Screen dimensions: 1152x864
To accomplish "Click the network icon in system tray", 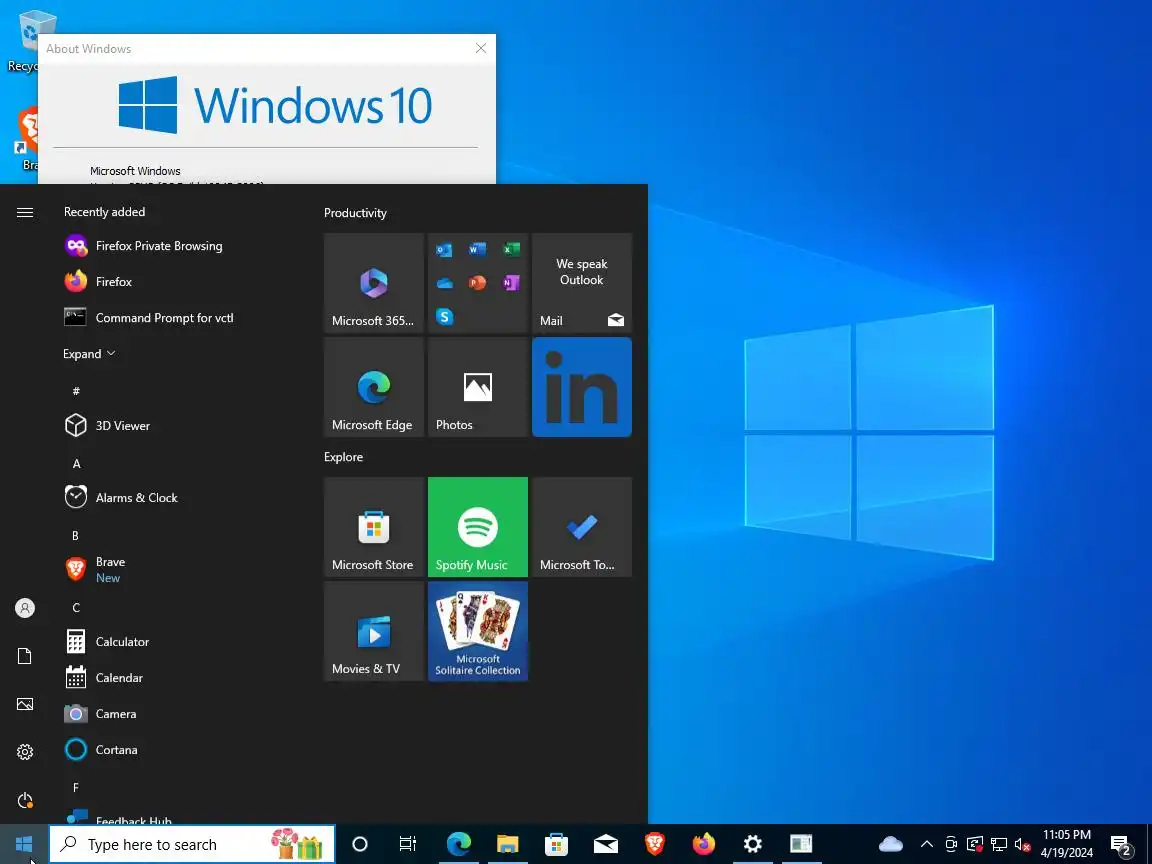I will [998, 844].
